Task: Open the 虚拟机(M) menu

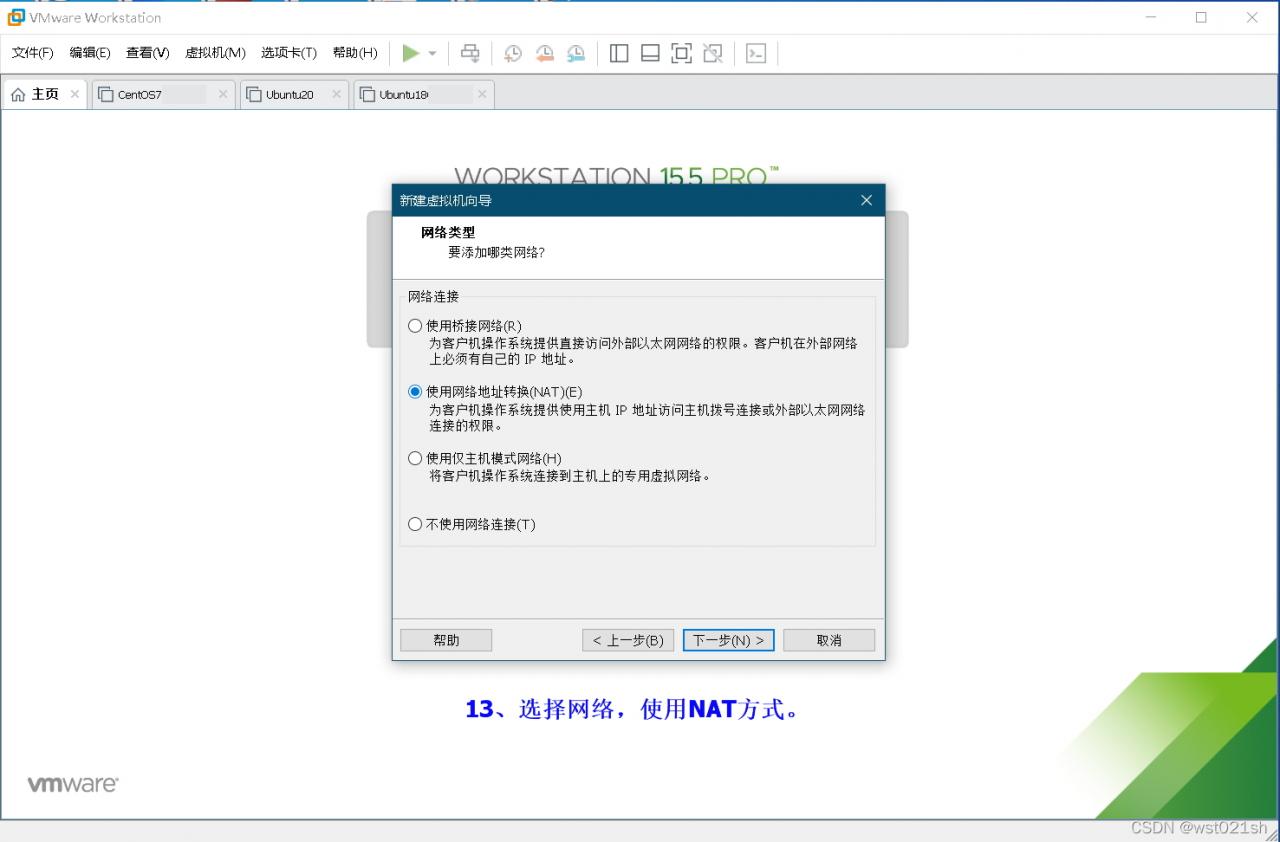Action: (215, 53)
